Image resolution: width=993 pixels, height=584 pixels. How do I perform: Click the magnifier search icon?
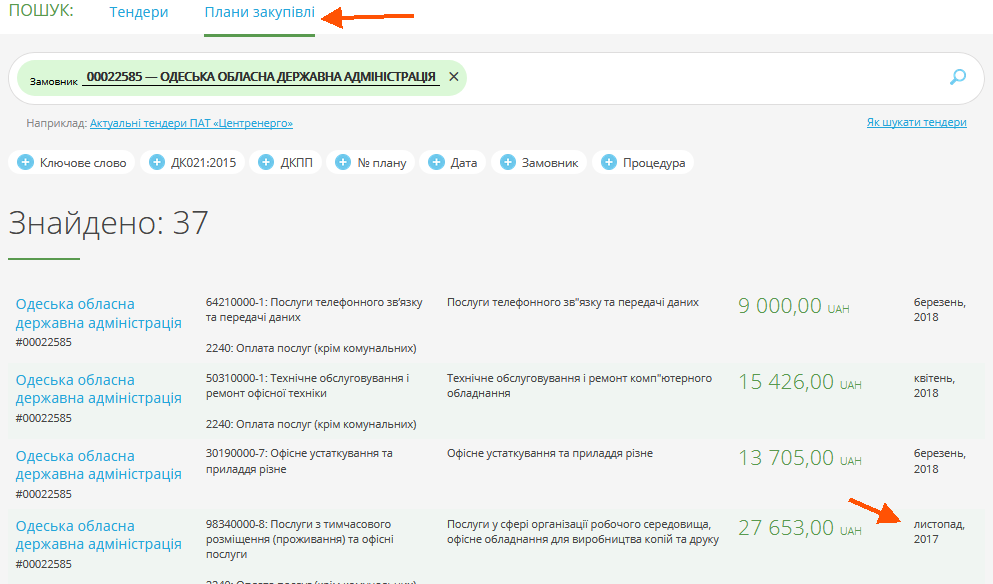click(958, 78)
